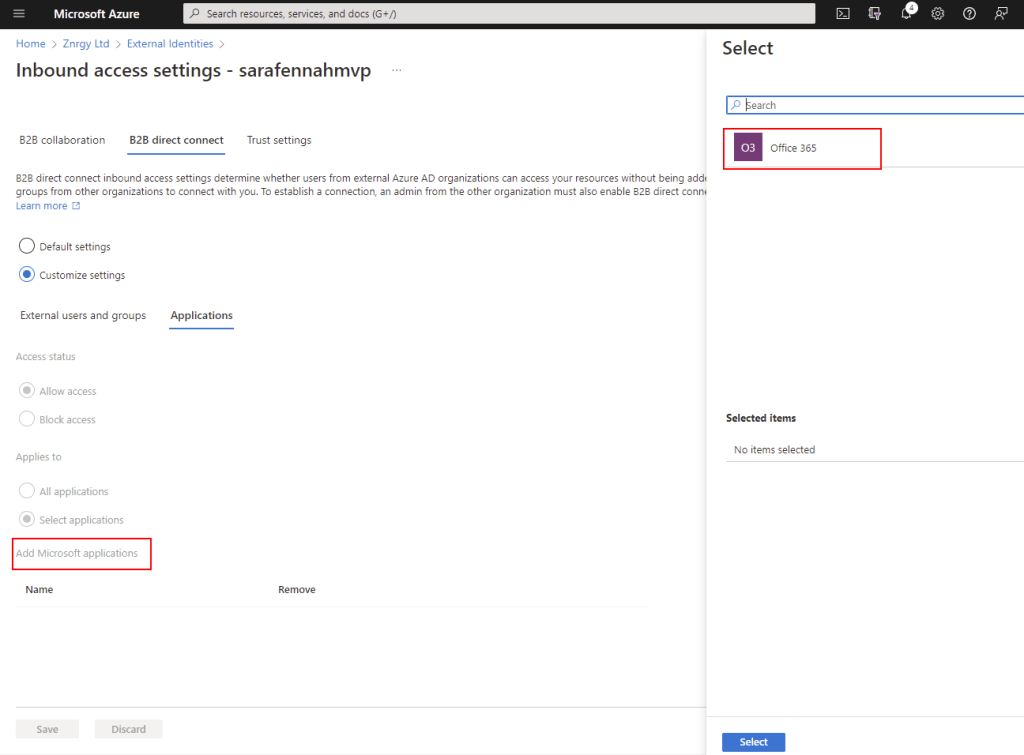Open the feedback icon in header
Screen dimensions: 1024x755
coord(1001,14)
